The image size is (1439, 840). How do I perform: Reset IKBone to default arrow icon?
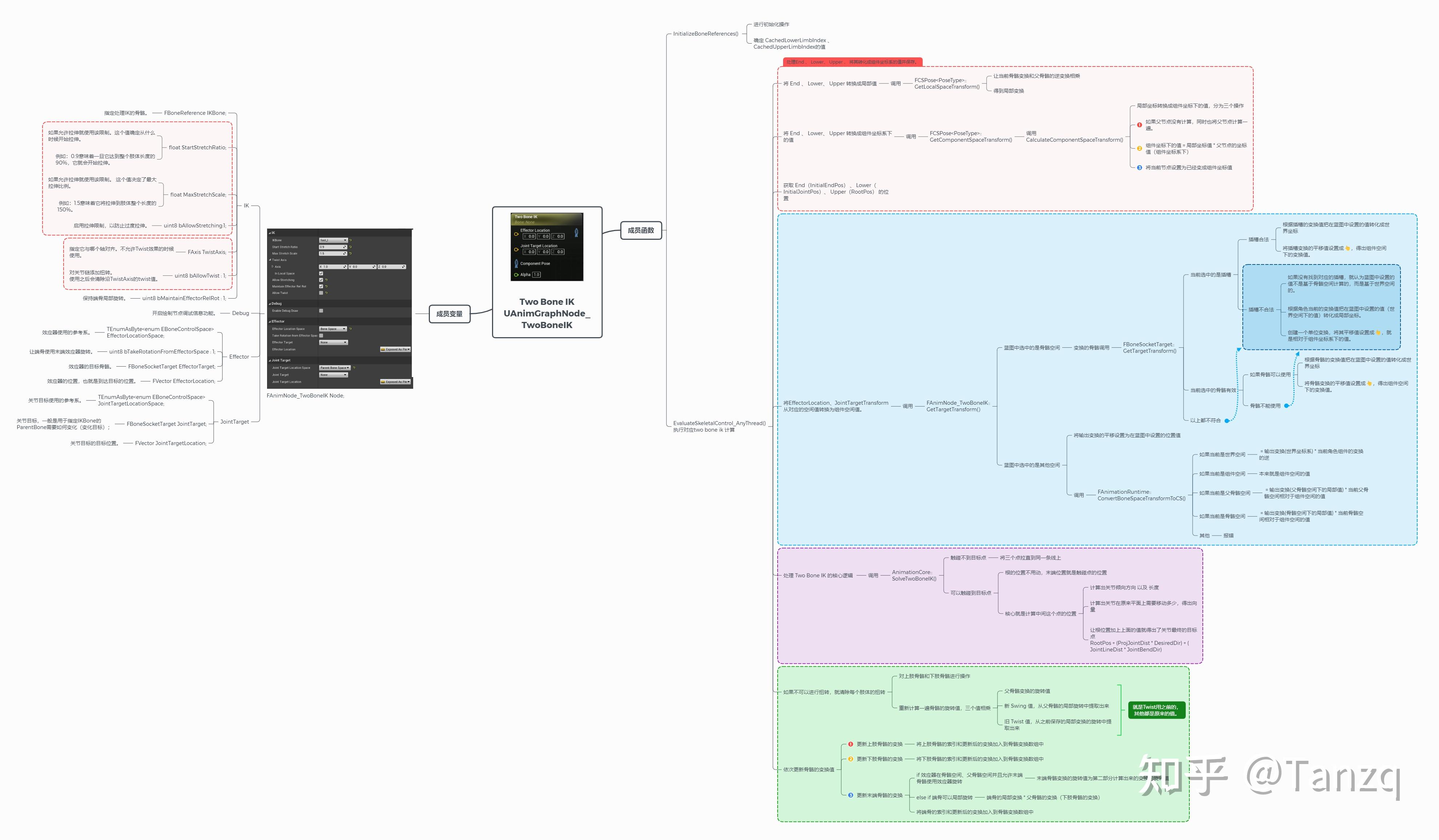tap(351, 241)
